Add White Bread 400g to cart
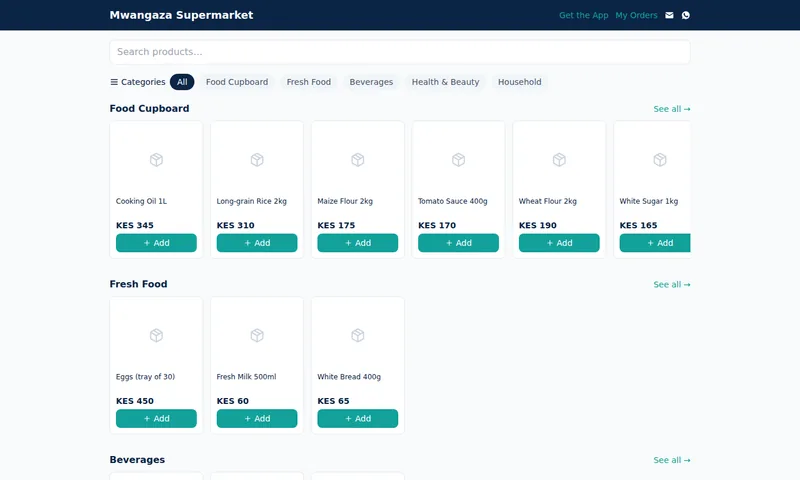800x480 pixels. click(358, 418)
